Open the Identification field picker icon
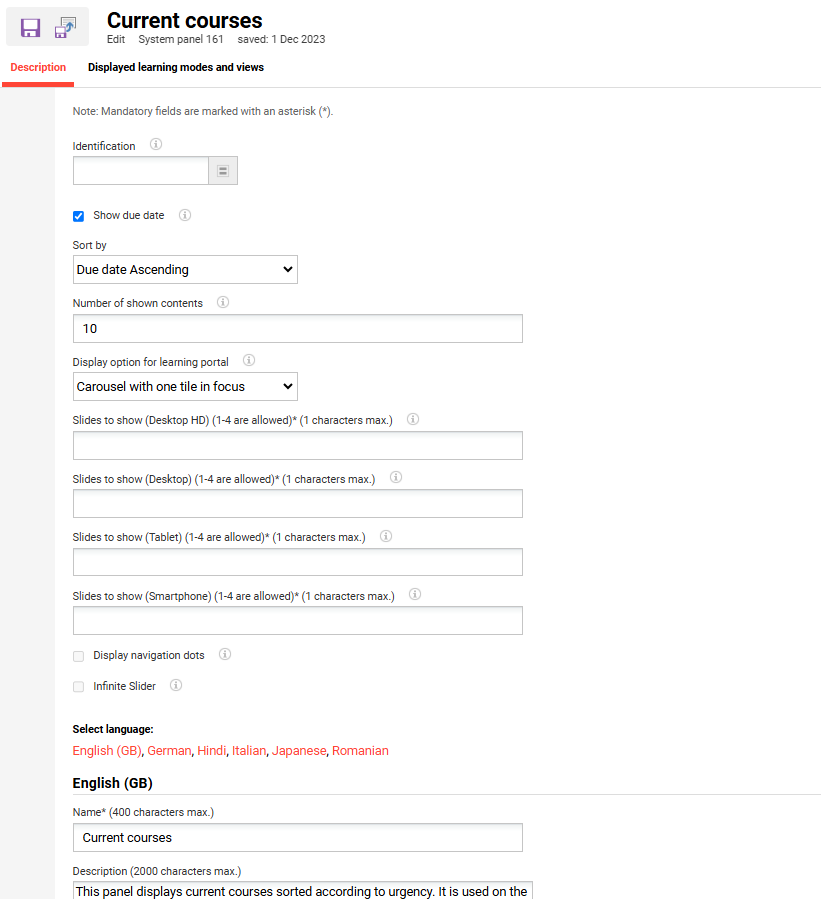The height and width of the screenshot is (899, 821). (x=222, y=171)
